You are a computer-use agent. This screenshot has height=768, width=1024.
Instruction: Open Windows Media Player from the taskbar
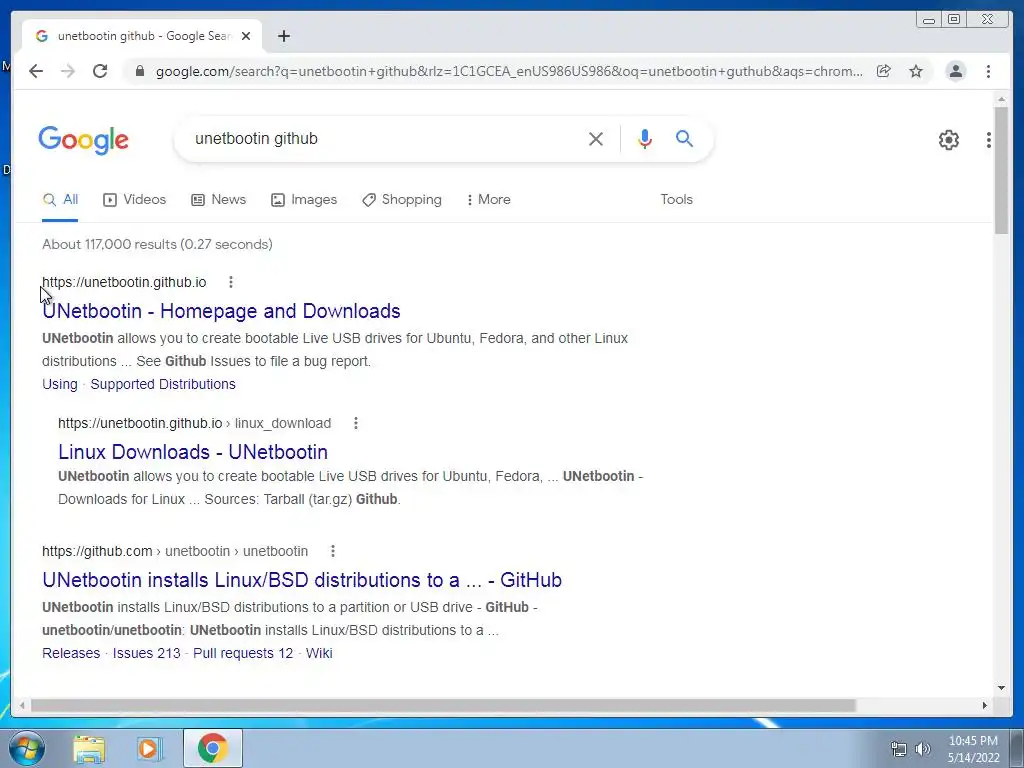(x=150, y=749)
